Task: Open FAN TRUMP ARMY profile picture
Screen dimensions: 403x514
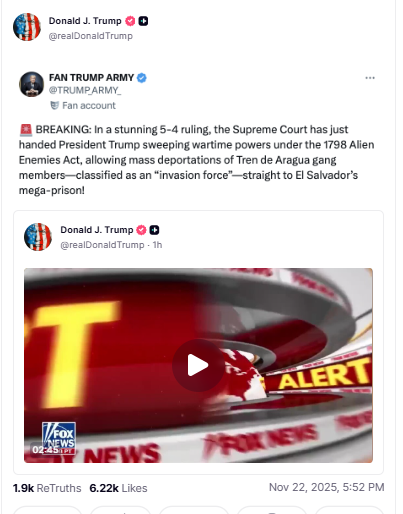Action: 31,84
